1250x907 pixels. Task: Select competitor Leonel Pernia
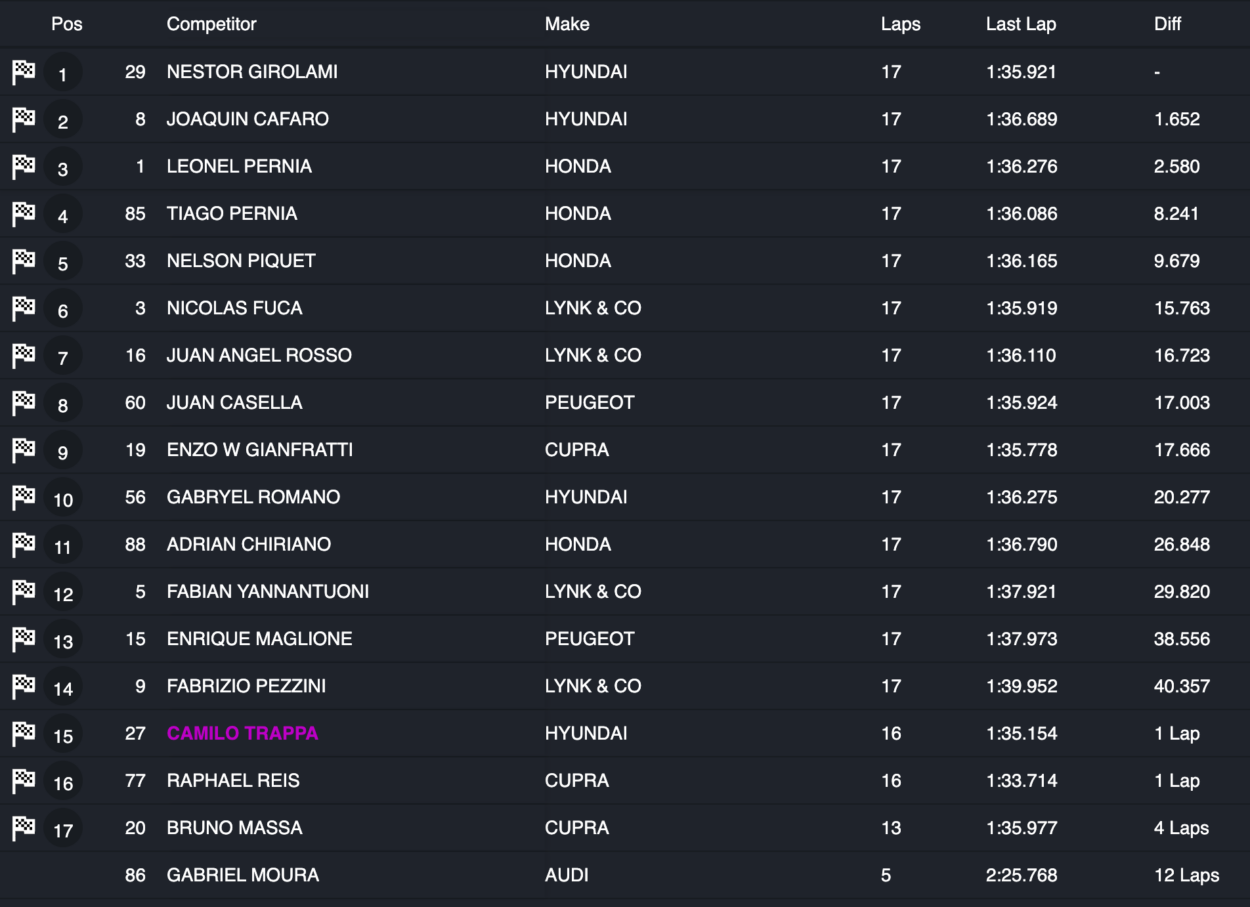(x=239, y=166)
